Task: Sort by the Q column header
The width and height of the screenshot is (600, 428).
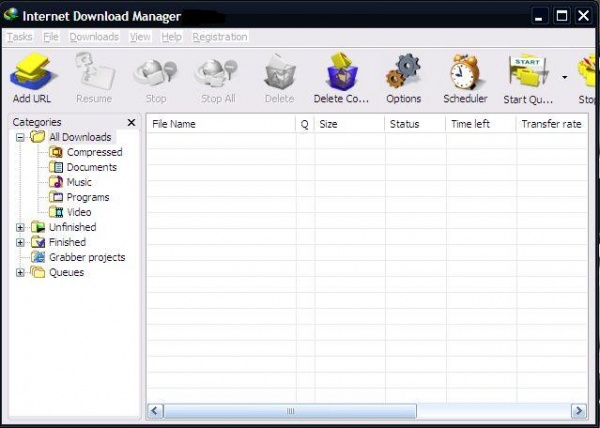Action: [x=305, y=124]
